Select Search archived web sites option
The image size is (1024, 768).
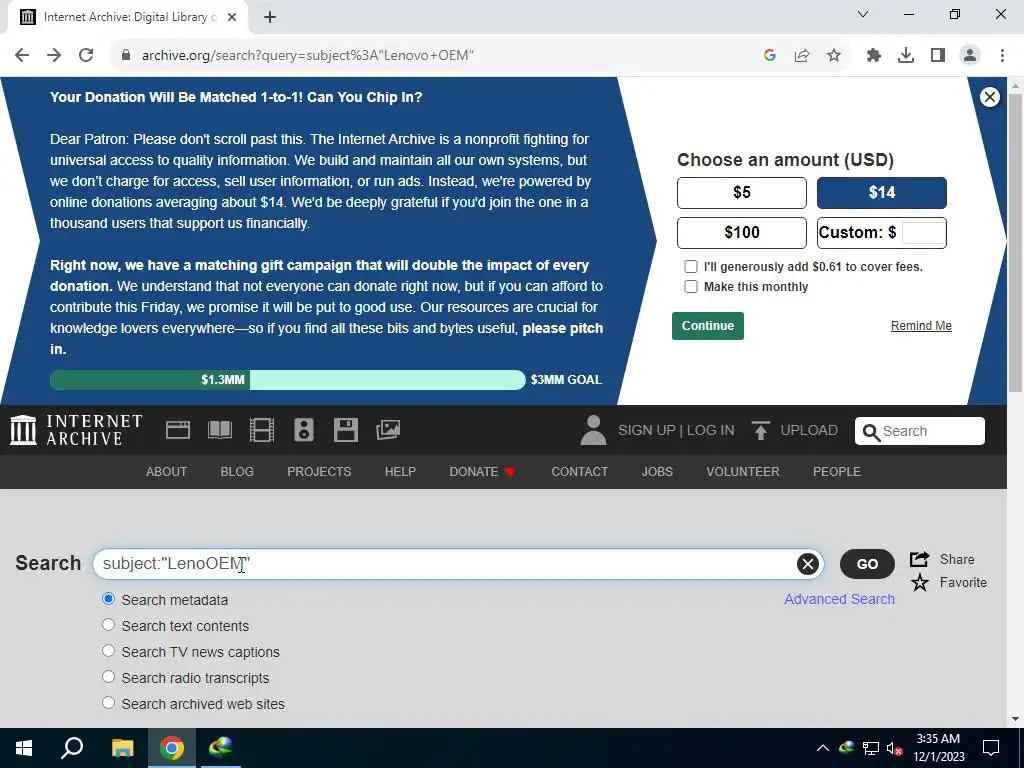click(108, 703)
